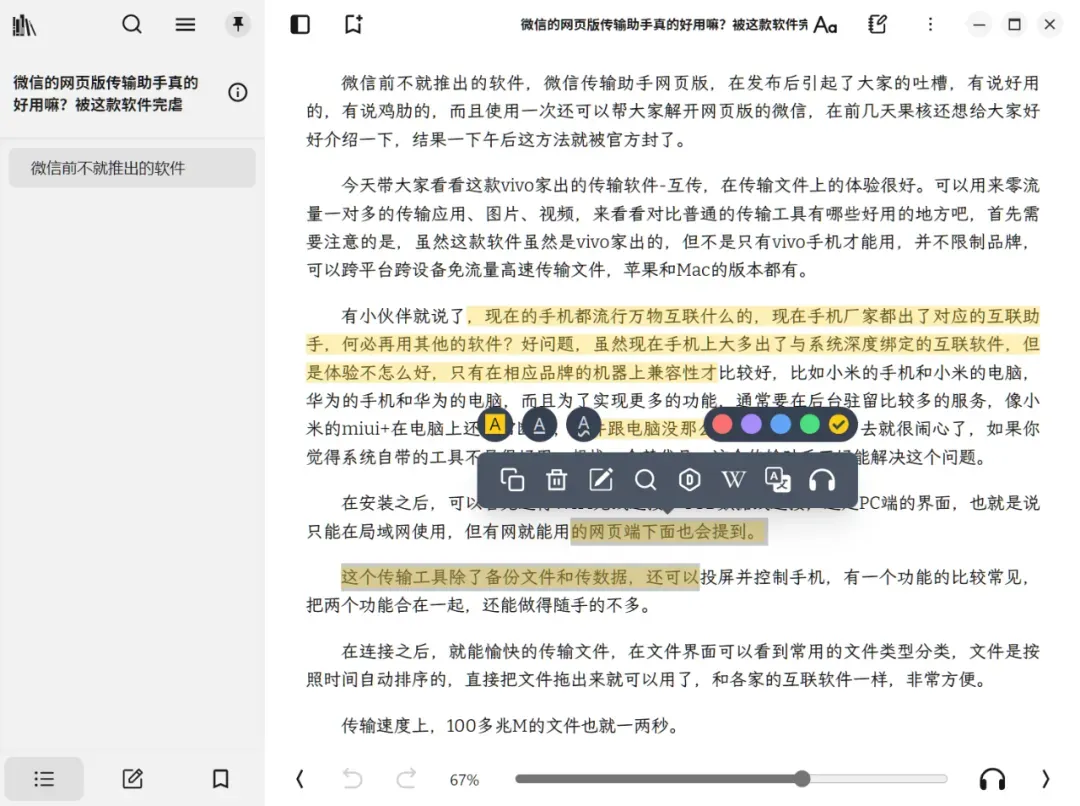Switch to the bookmarks tab
This screenshot has width=1080, height=806.
(x=220, y=779)
